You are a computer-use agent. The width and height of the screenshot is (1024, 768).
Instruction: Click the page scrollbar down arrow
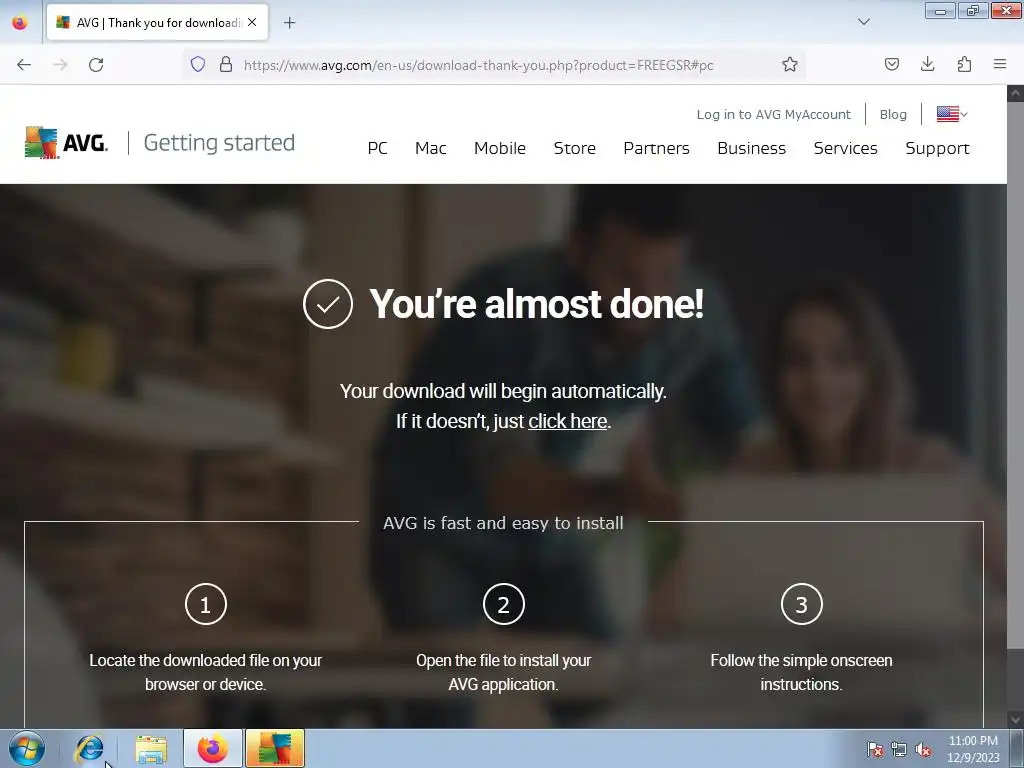1015,720
